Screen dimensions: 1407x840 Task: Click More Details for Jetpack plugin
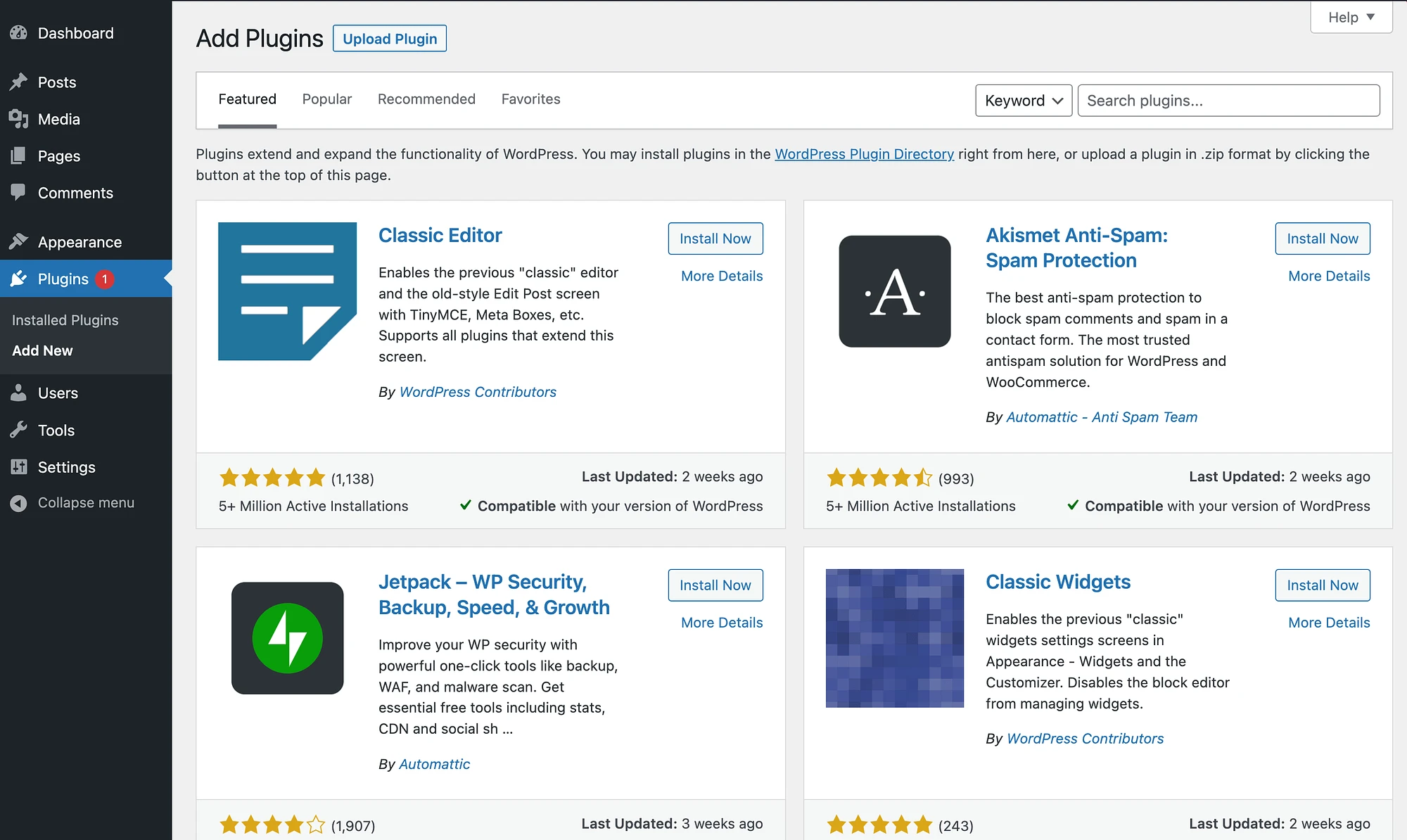click(721, 622)
